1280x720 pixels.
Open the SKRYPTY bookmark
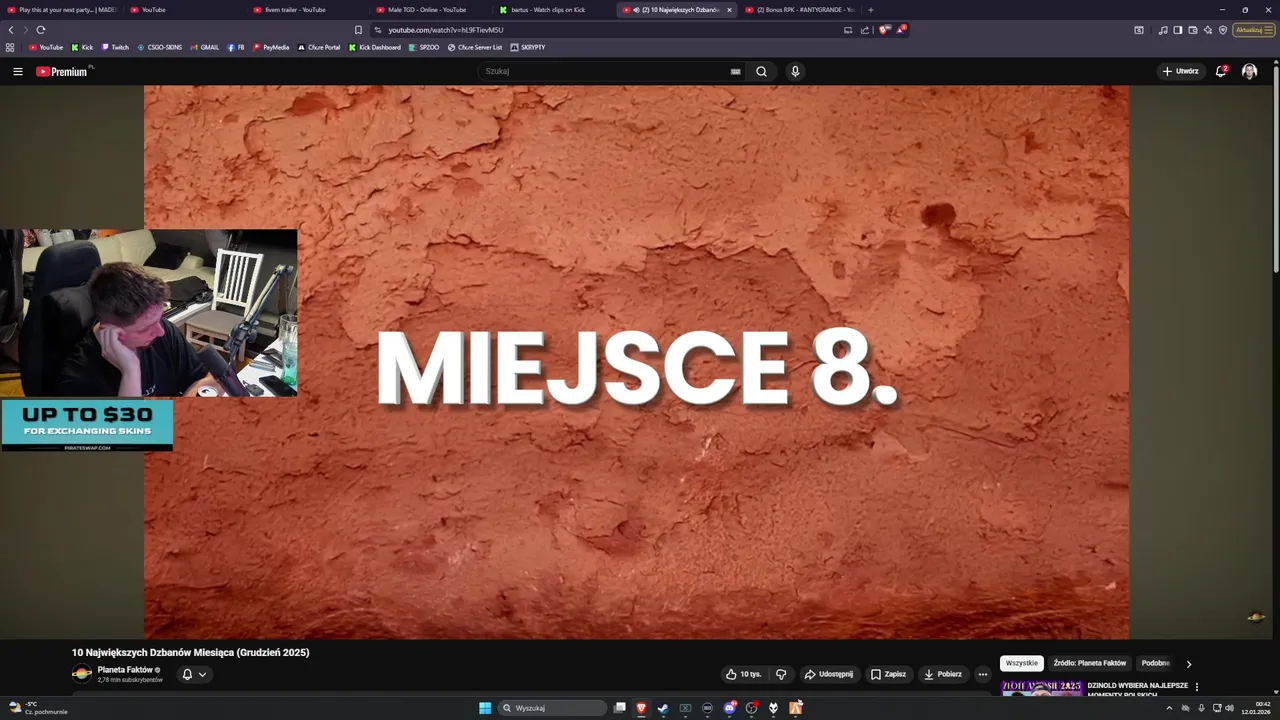pyautogui.click(x=528, y=47)
